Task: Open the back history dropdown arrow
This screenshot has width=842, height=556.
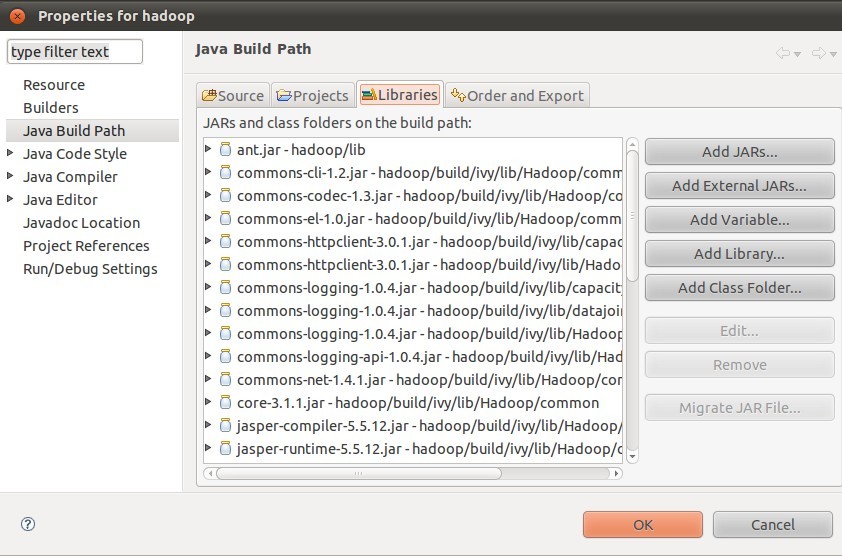Action: pos(797,54)
